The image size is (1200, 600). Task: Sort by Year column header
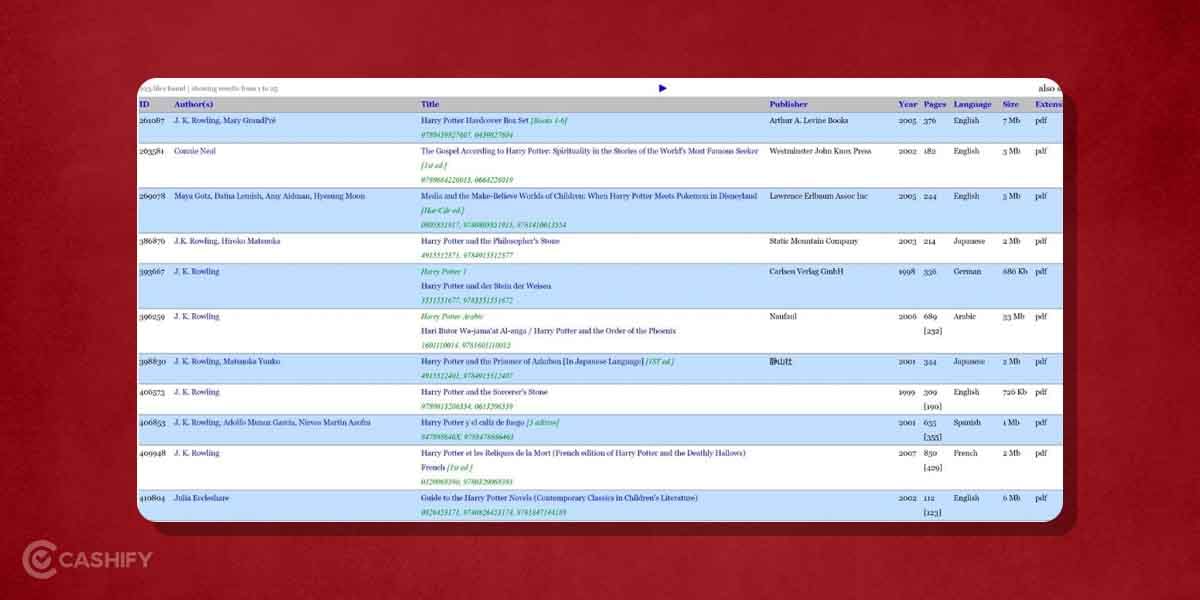[907, 104]
